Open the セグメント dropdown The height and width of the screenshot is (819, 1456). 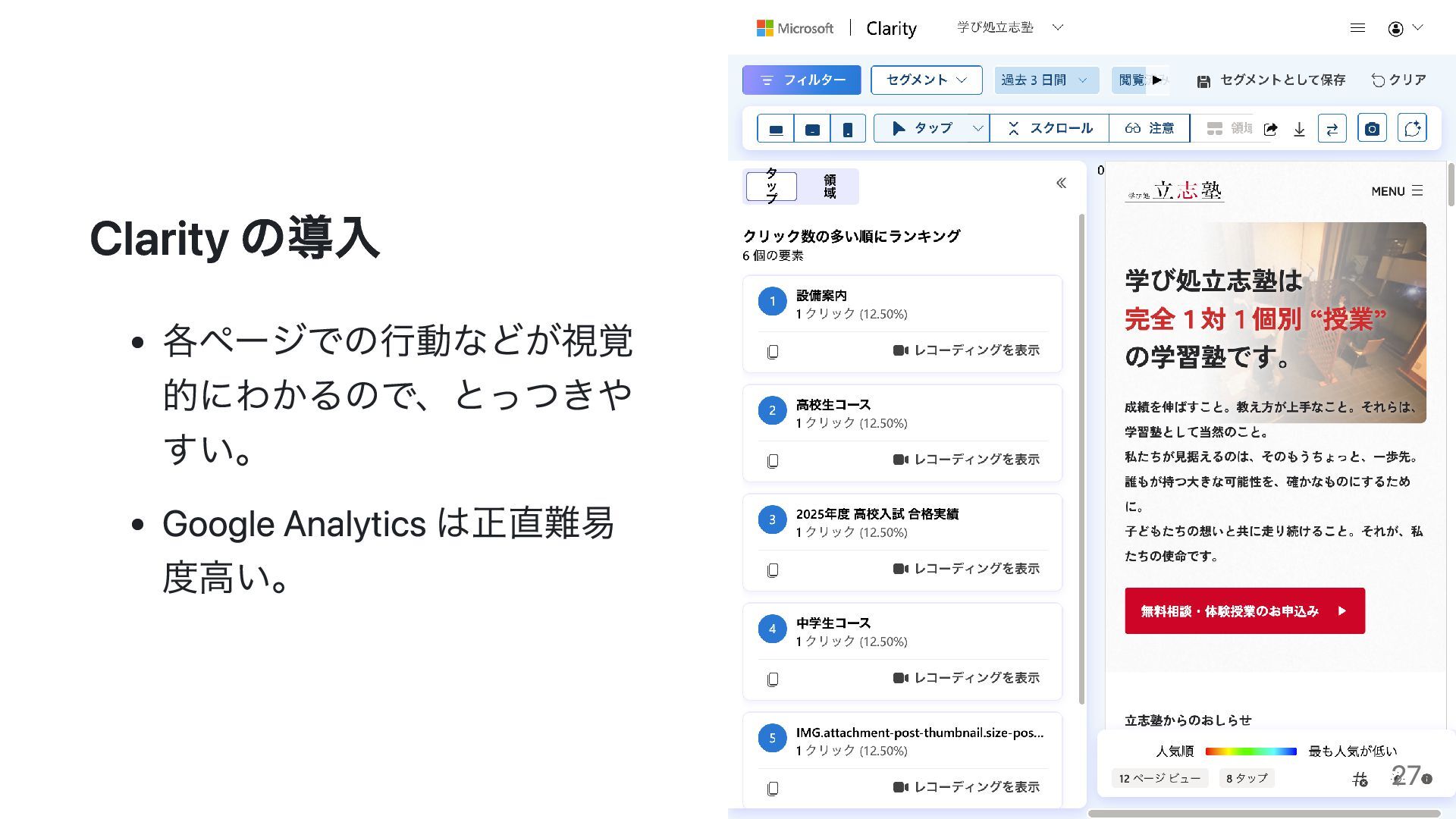click(926, 80)
